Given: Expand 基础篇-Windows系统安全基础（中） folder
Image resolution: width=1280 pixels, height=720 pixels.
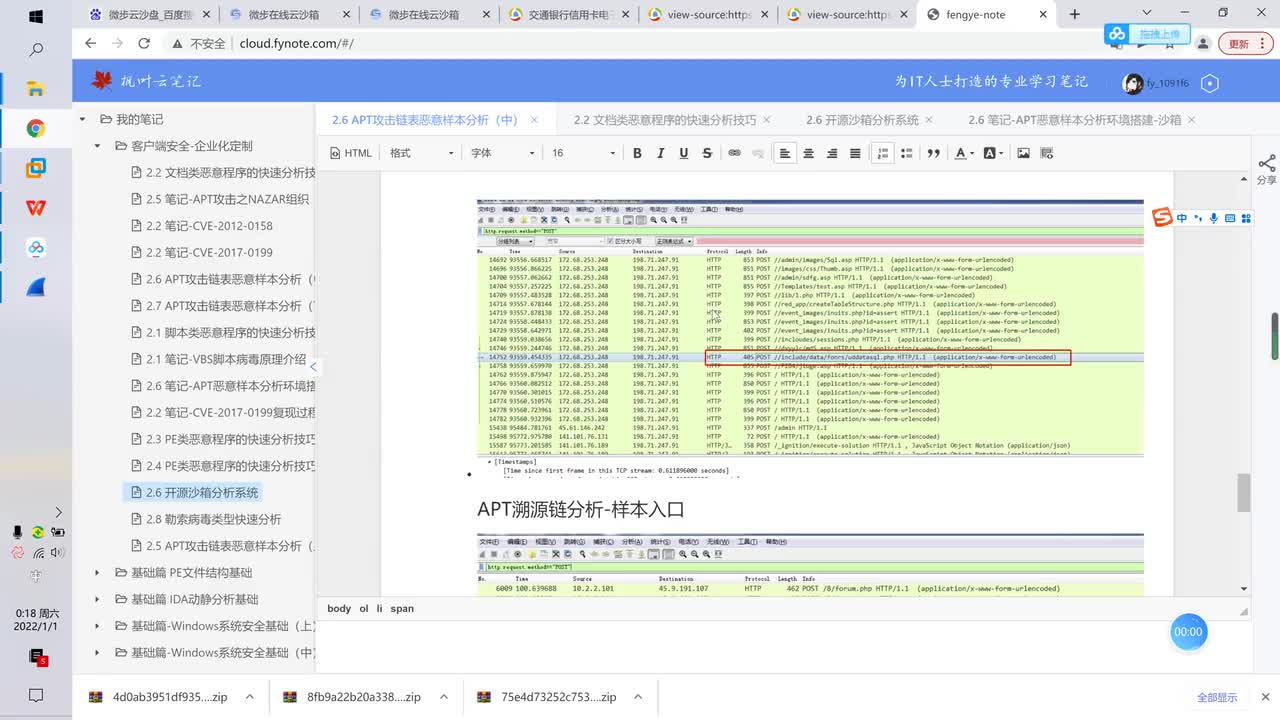Looking at the screenshot, I should (x=97, y=653).
